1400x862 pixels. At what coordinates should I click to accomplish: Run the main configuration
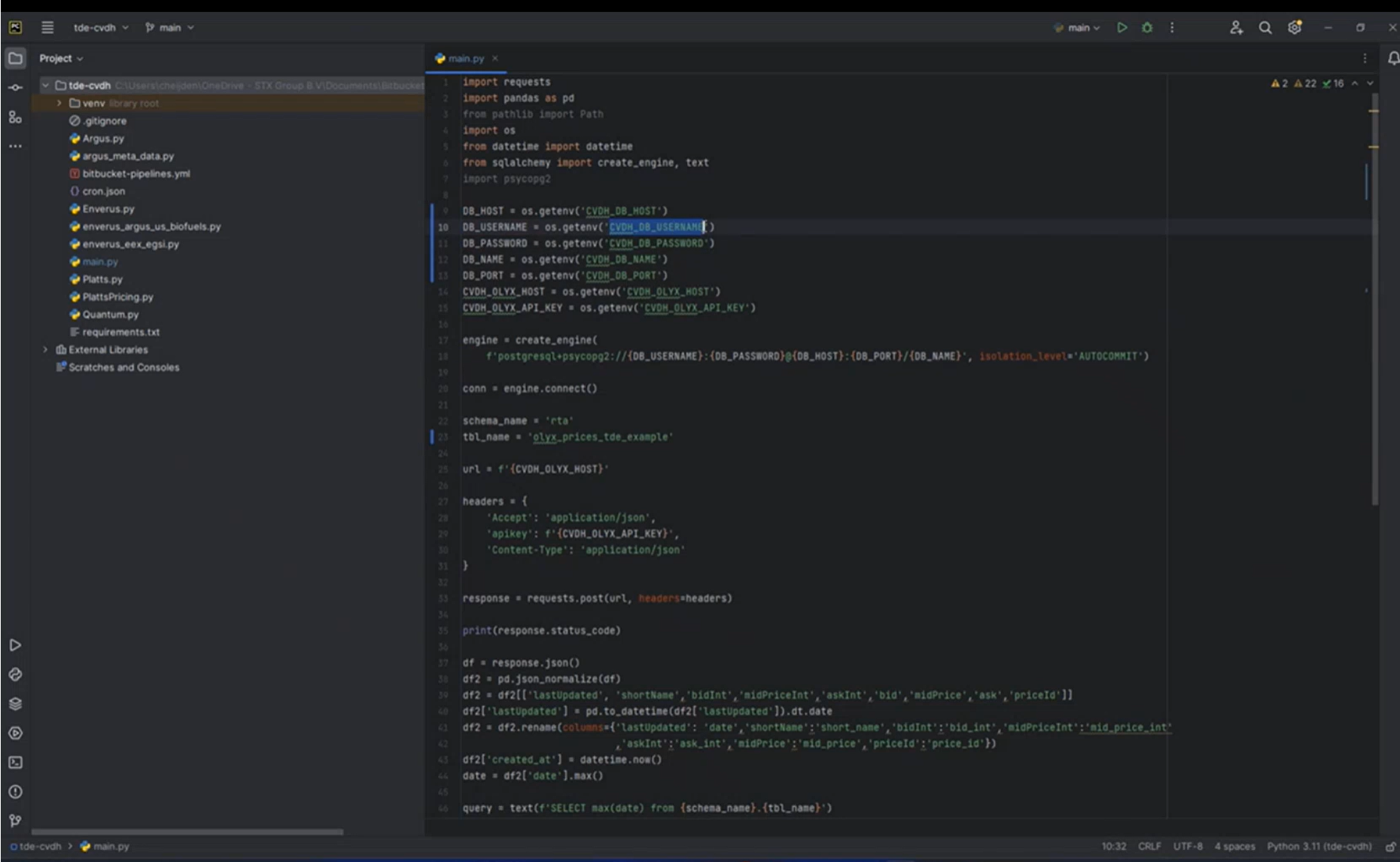[x=1122, y=28]
